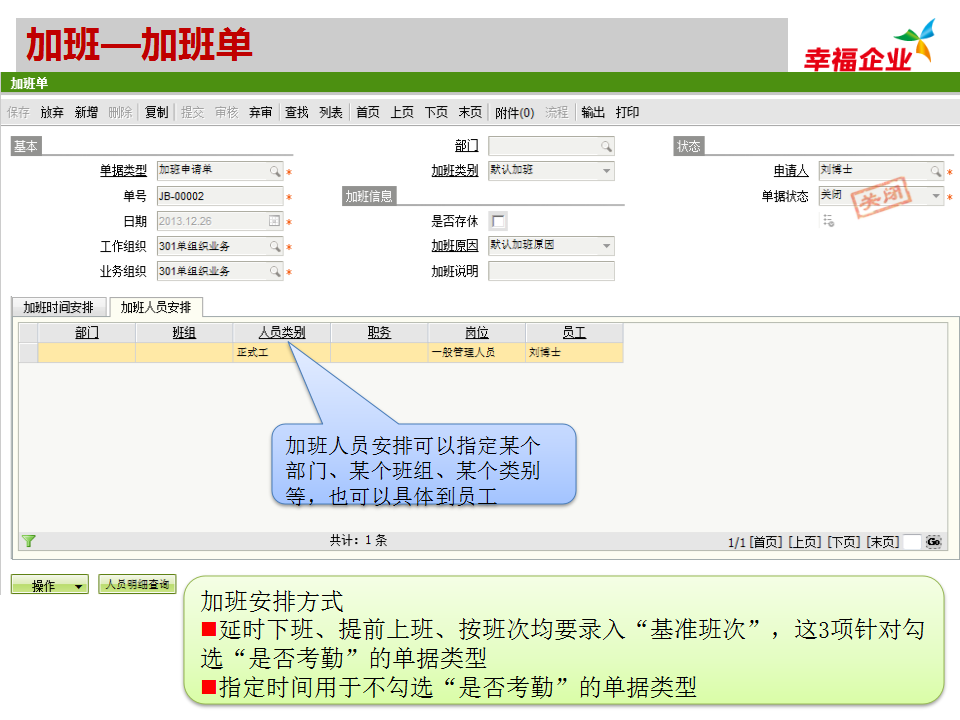Switch to the 加班时间安排 tab
Viewport: 960px width, 720px height.
click(x=59, y=307)
